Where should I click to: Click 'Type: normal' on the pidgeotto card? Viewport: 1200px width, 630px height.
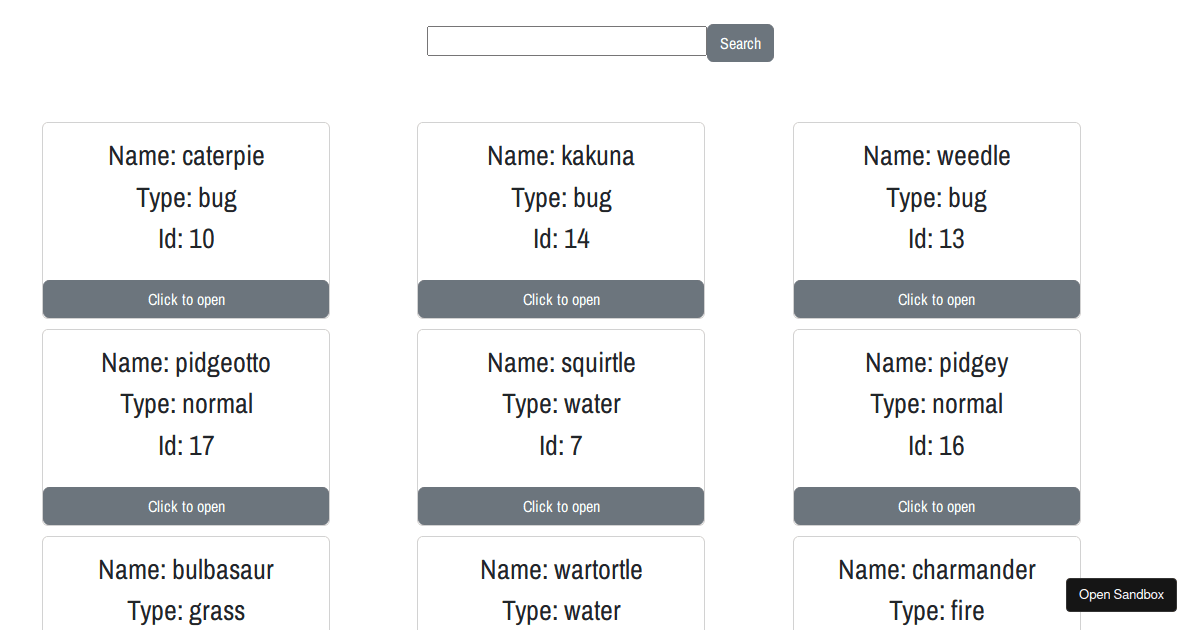(x=186, y=404)
